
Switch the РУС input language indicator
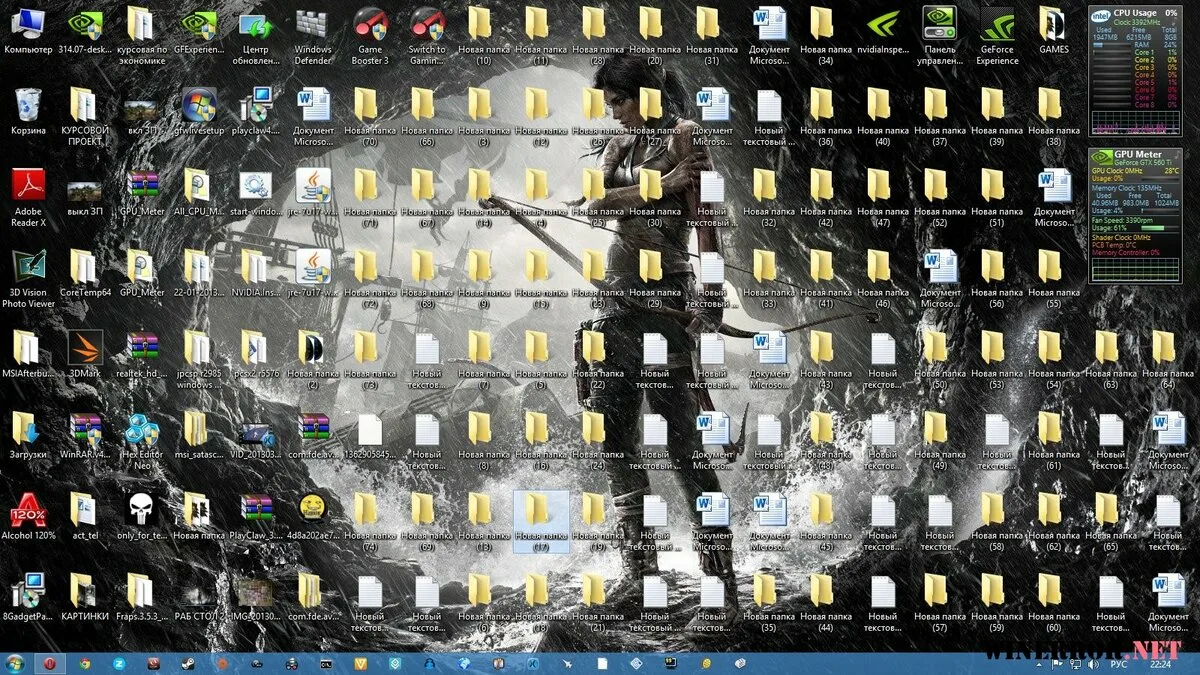coord(1120,663)
